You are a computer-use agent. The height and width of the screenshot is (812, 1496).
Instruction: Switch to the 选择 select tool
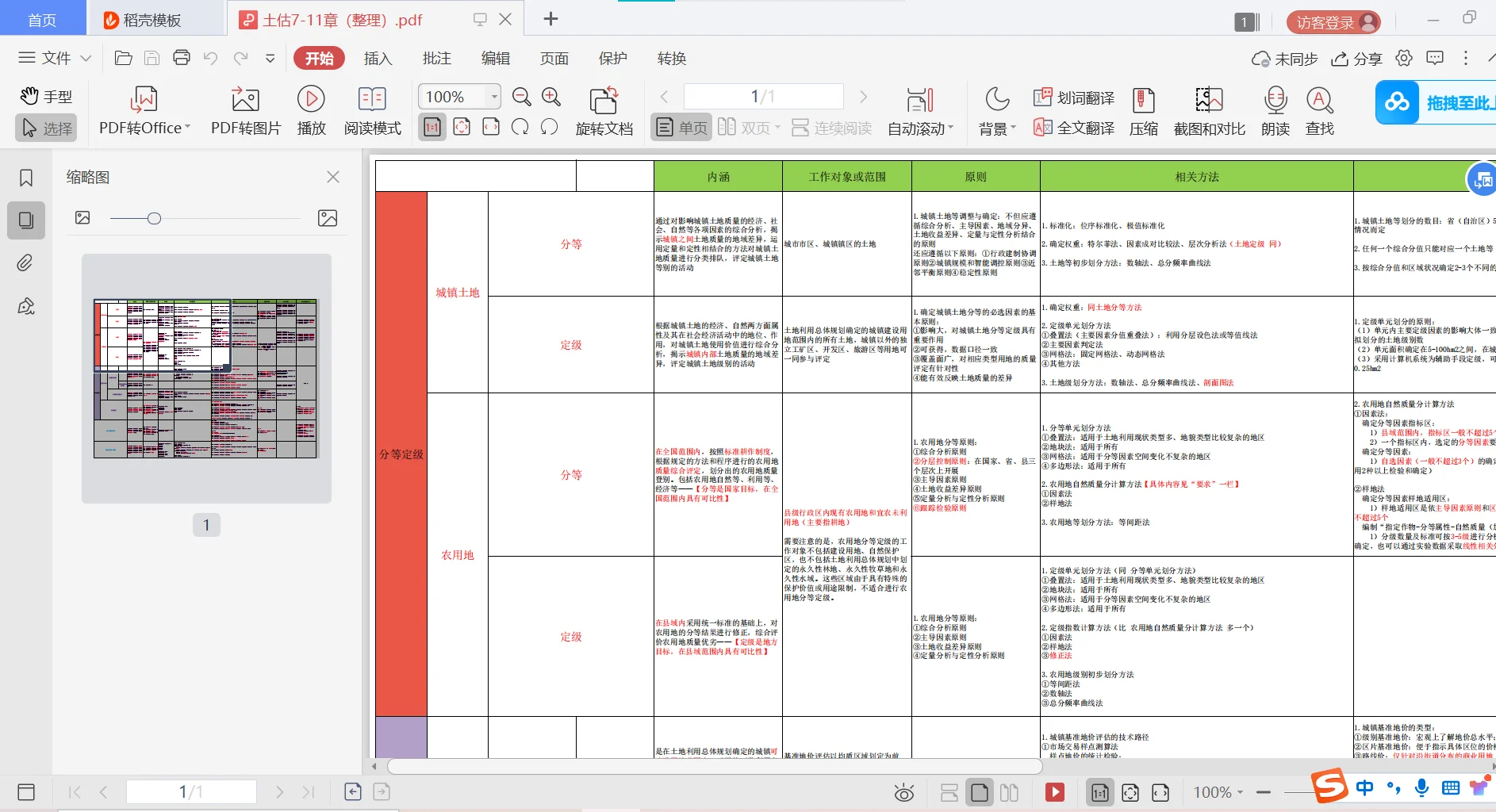point(46,128)
